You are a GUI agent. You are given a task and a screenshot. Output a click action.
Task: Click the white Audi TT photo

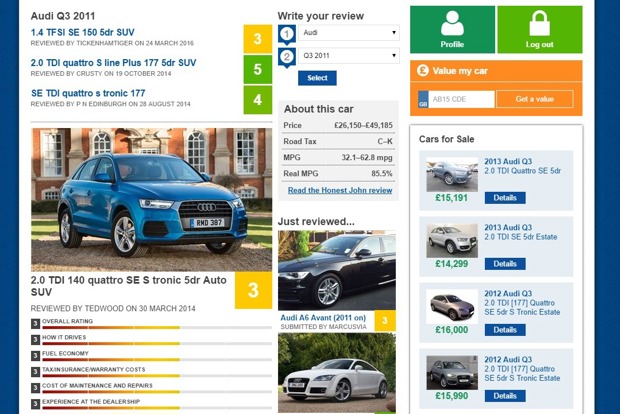coord(337,373)
